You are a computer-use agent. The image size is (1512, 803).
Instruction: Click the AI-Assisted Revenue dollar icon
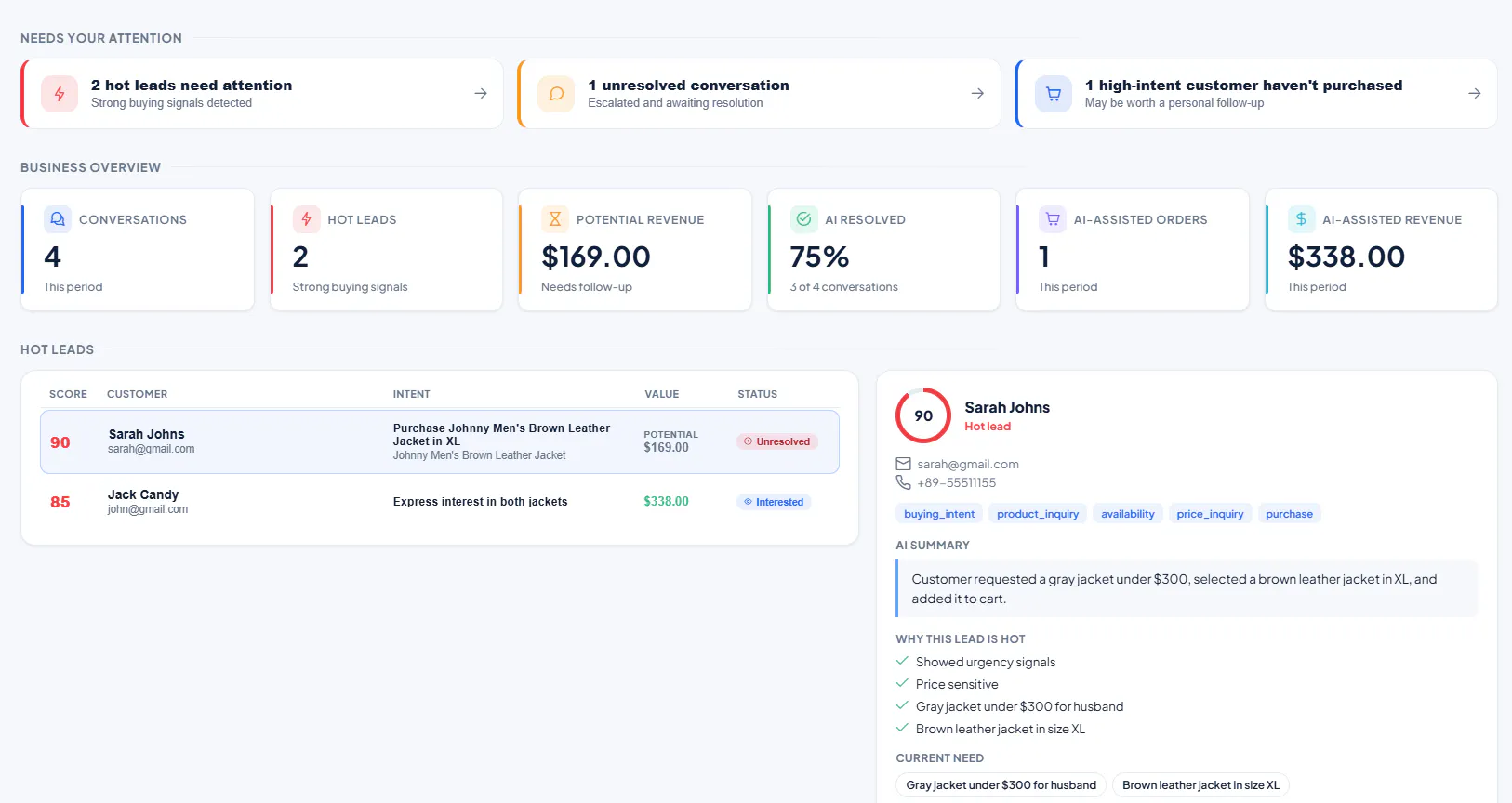pos(1301,219)
